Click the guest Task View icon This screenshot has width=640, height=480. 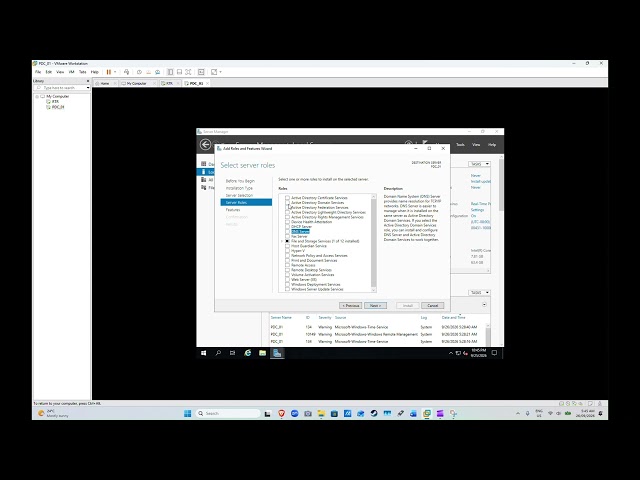pyautogui.click(x=232, y=353)
